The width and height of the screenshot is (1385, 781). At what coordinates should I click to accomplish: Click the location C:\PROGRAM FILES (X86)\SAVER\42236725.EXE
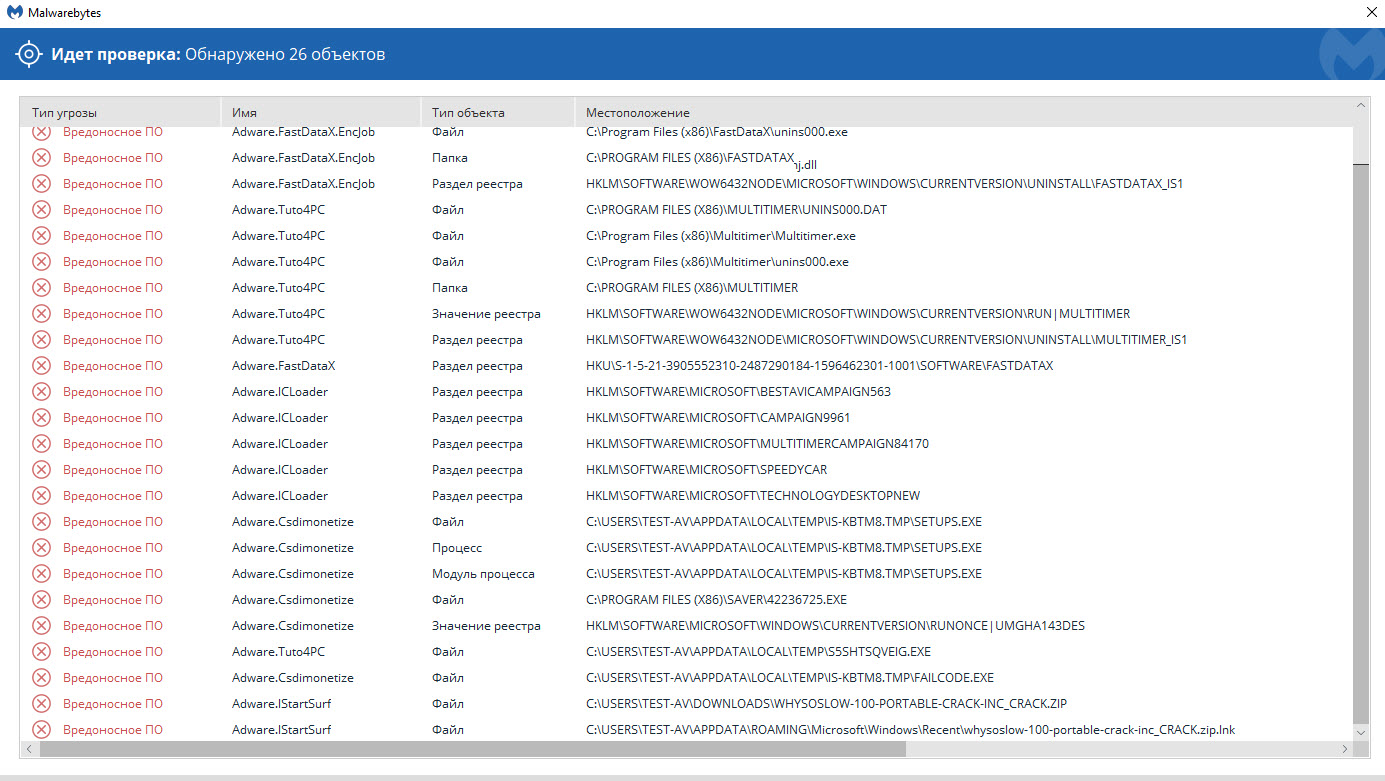(716, 600)
